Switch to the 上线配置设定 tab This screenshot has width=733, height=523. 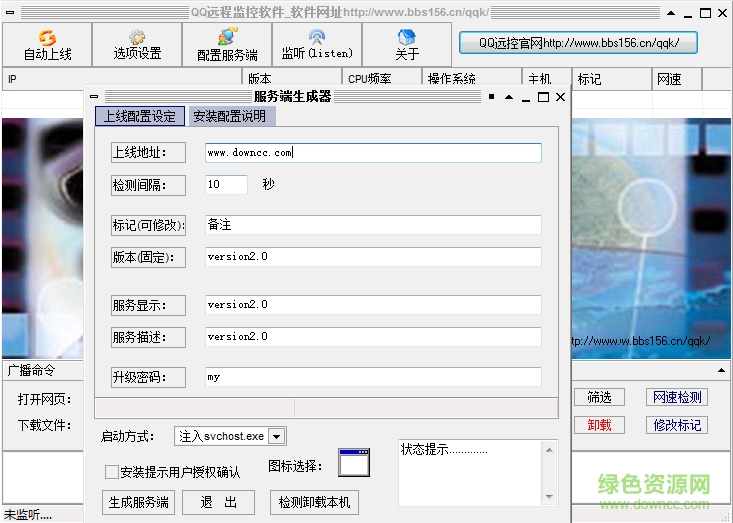pos(140,116)
